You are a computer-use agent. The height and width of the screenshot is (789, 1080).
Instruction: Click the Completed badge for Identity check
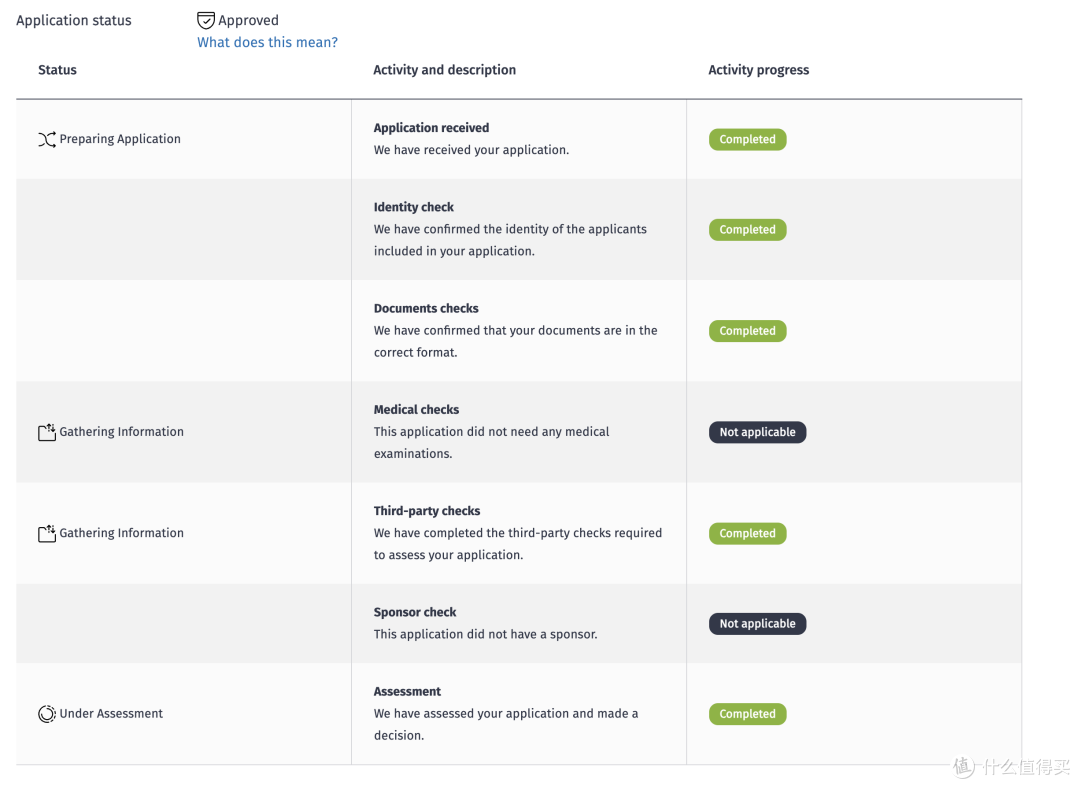coord(747,229)
